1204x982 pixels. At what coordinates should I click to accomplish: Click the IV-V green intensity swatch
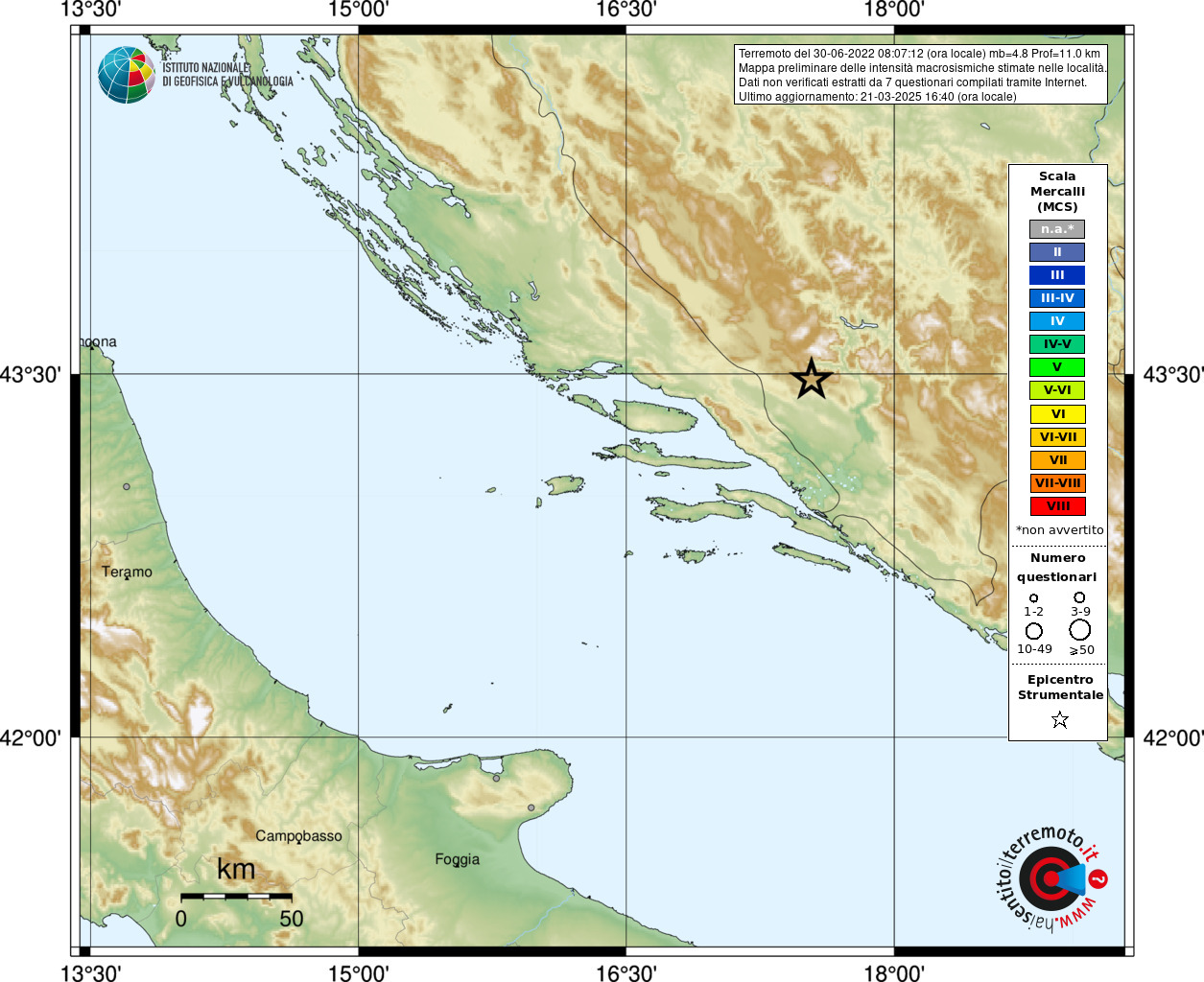1057,344
